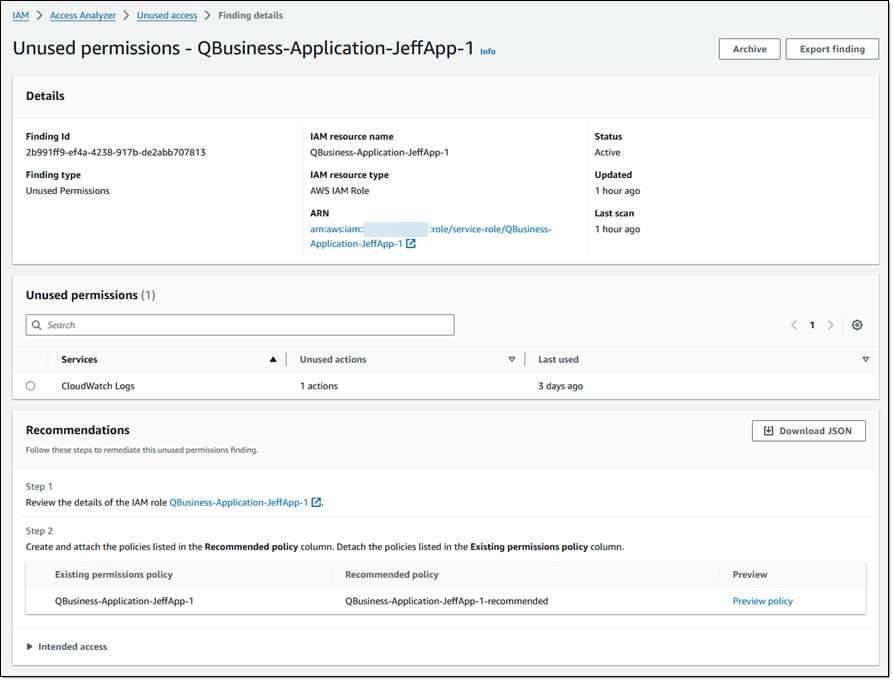Open the ARN external link icon
The image size is (893, 681).
coord(411,244)
